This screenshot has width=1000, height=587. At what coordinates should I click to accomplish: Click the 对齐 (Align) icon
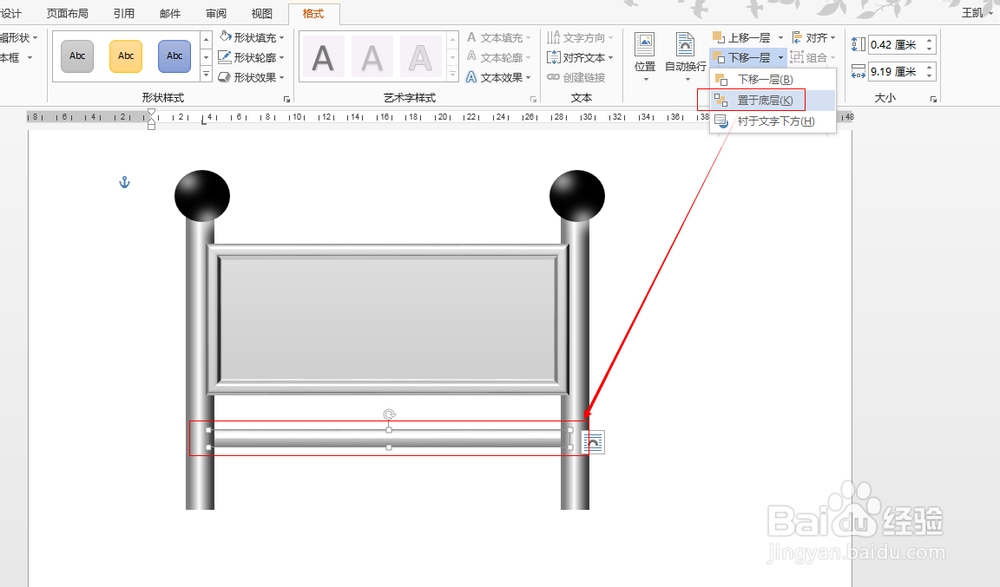click(x=812, y=37)
